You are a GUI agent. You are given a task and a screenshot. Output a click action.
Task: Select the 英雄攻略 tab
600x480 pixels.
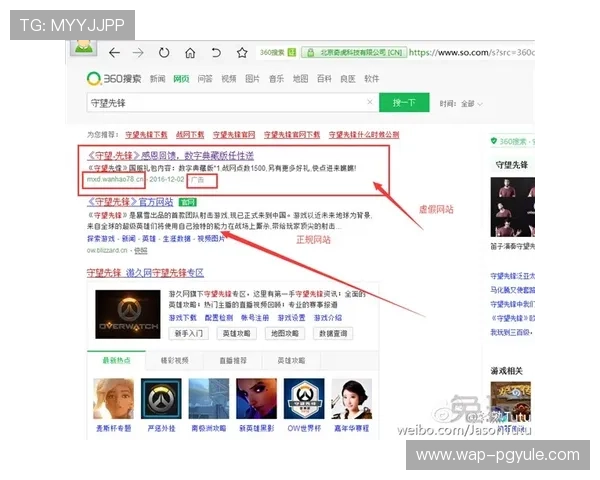coord(291,360)
